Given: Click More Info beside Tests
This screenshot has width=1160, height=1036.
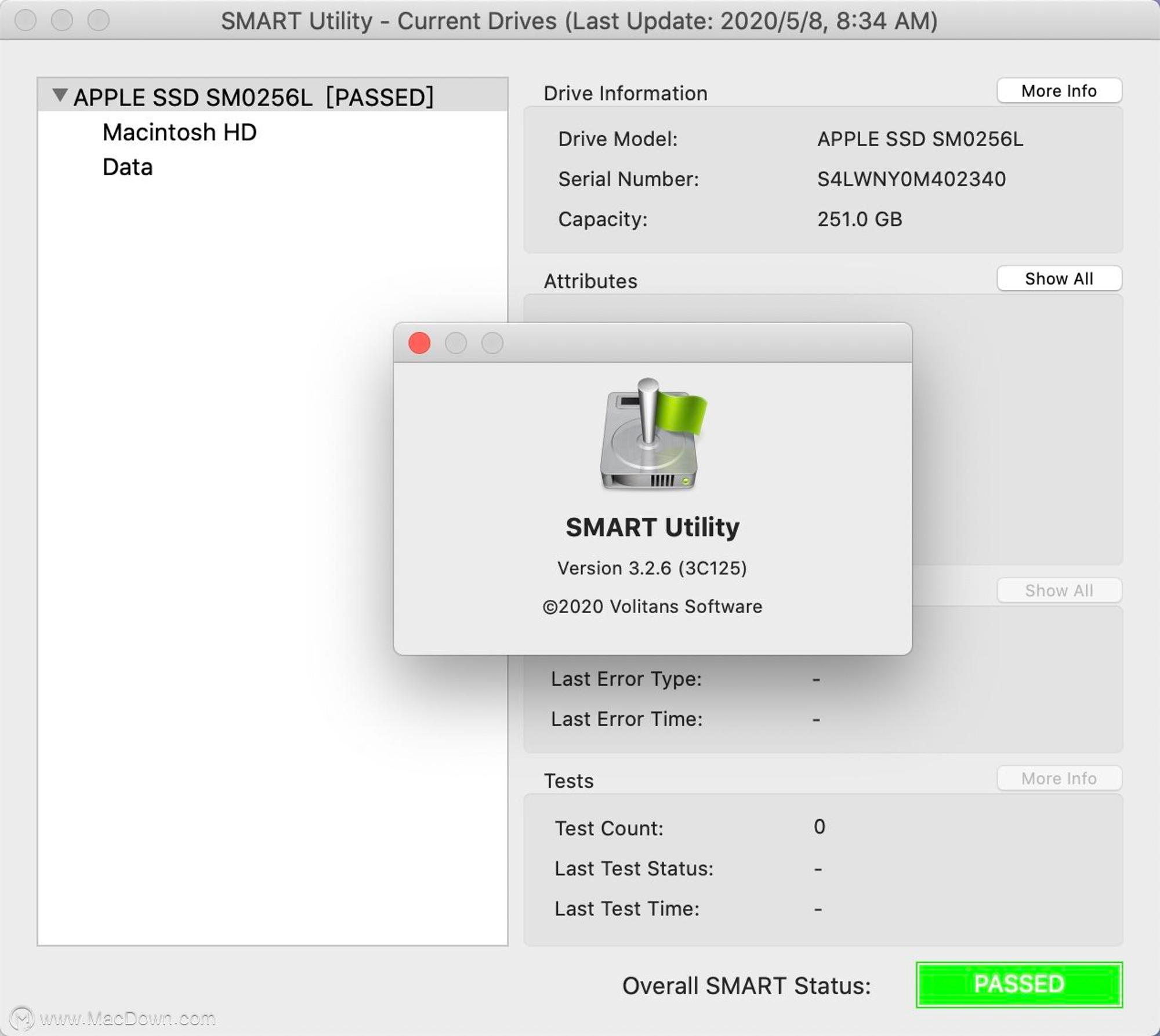Looking at the screenshot, I should 1059,778.
